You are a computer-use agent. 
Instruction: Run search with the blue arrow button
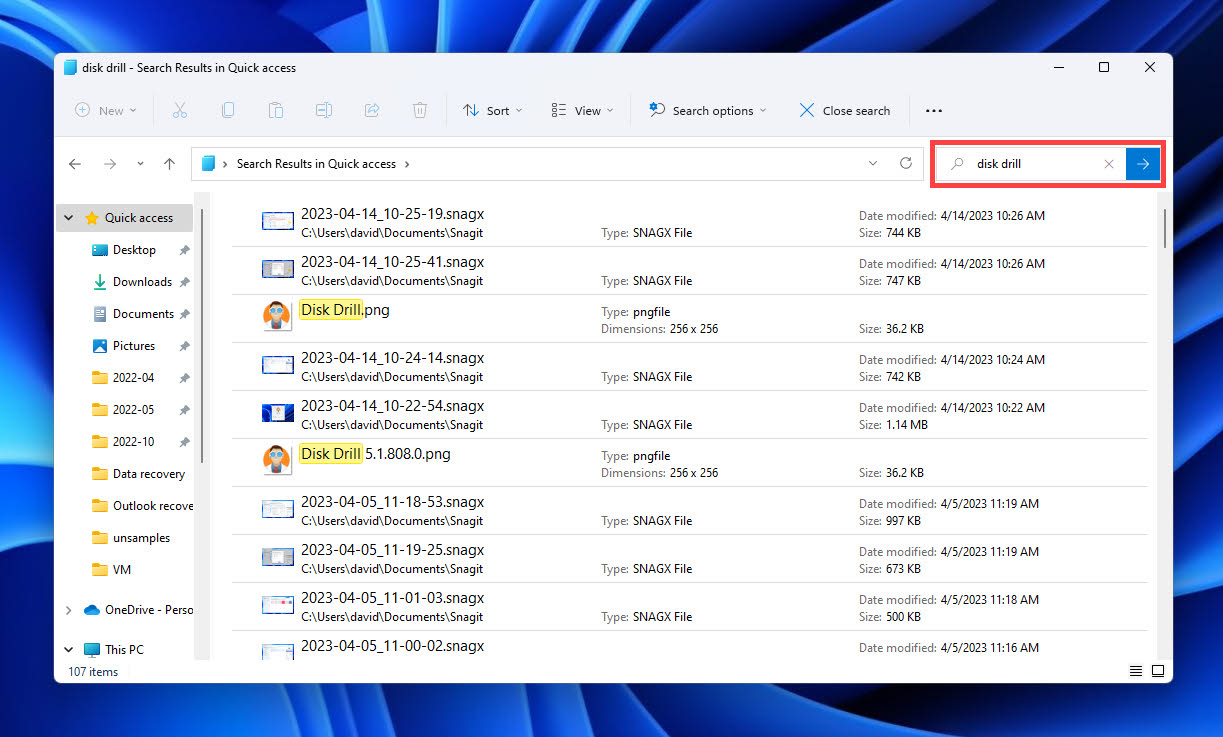click(1143, 164)
